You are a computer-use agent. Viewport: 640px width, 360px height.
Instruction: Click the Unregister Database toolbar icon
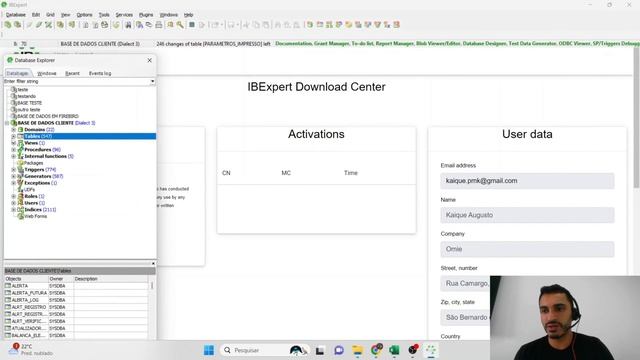[18, 25]
